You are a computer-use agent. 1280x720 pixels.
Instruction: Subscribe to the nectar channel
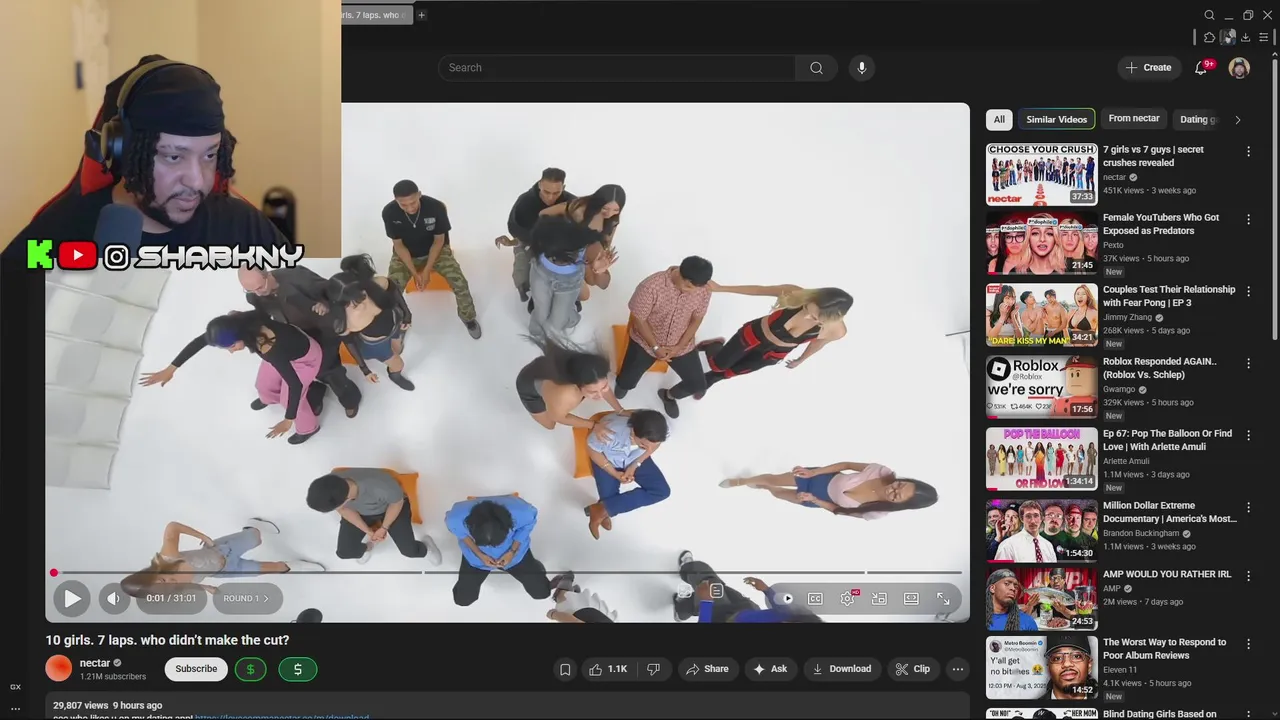pos(196,669)
